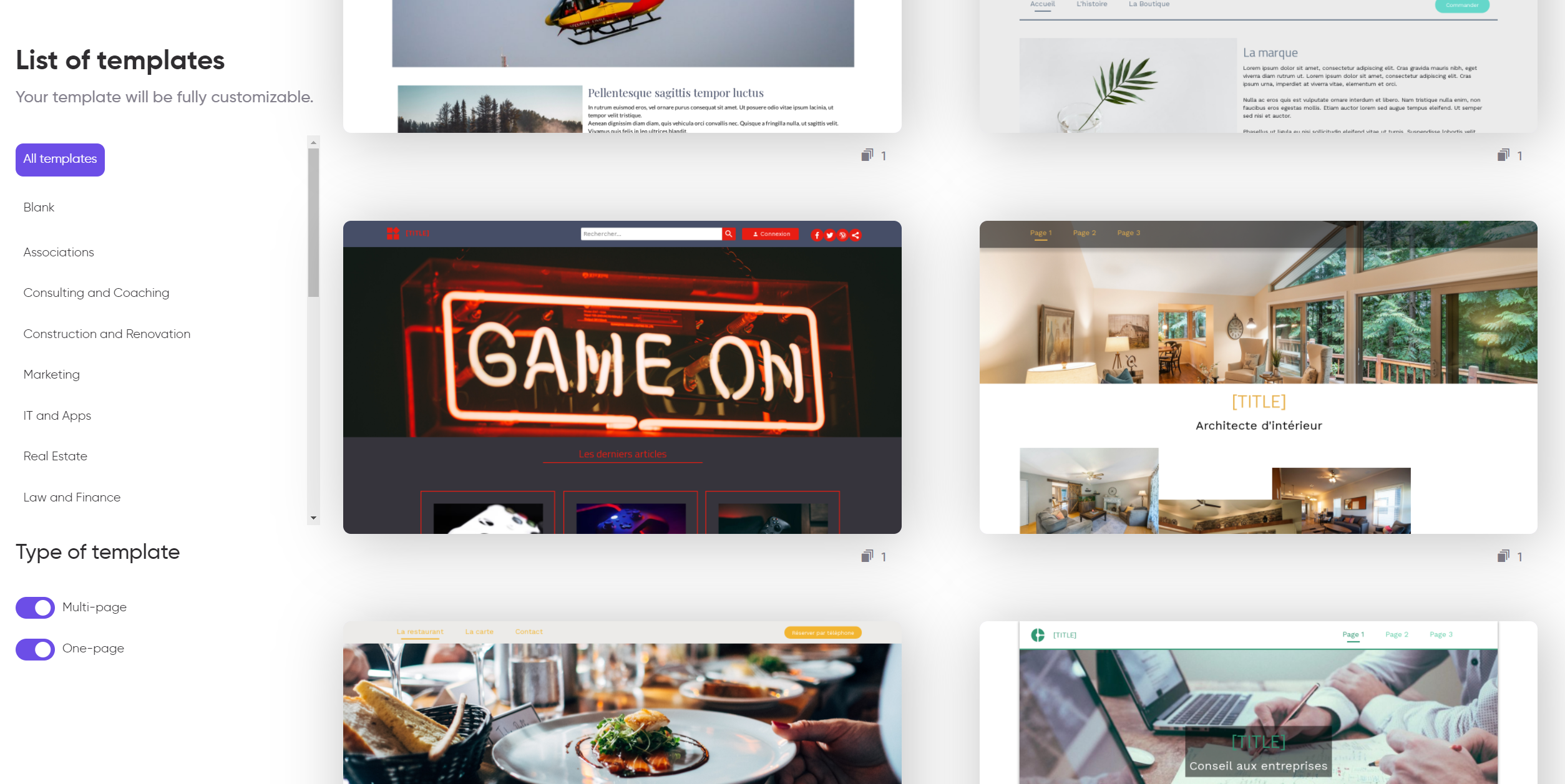Select the Real Estate template category

pyautogui.click(x=55, y=456)
